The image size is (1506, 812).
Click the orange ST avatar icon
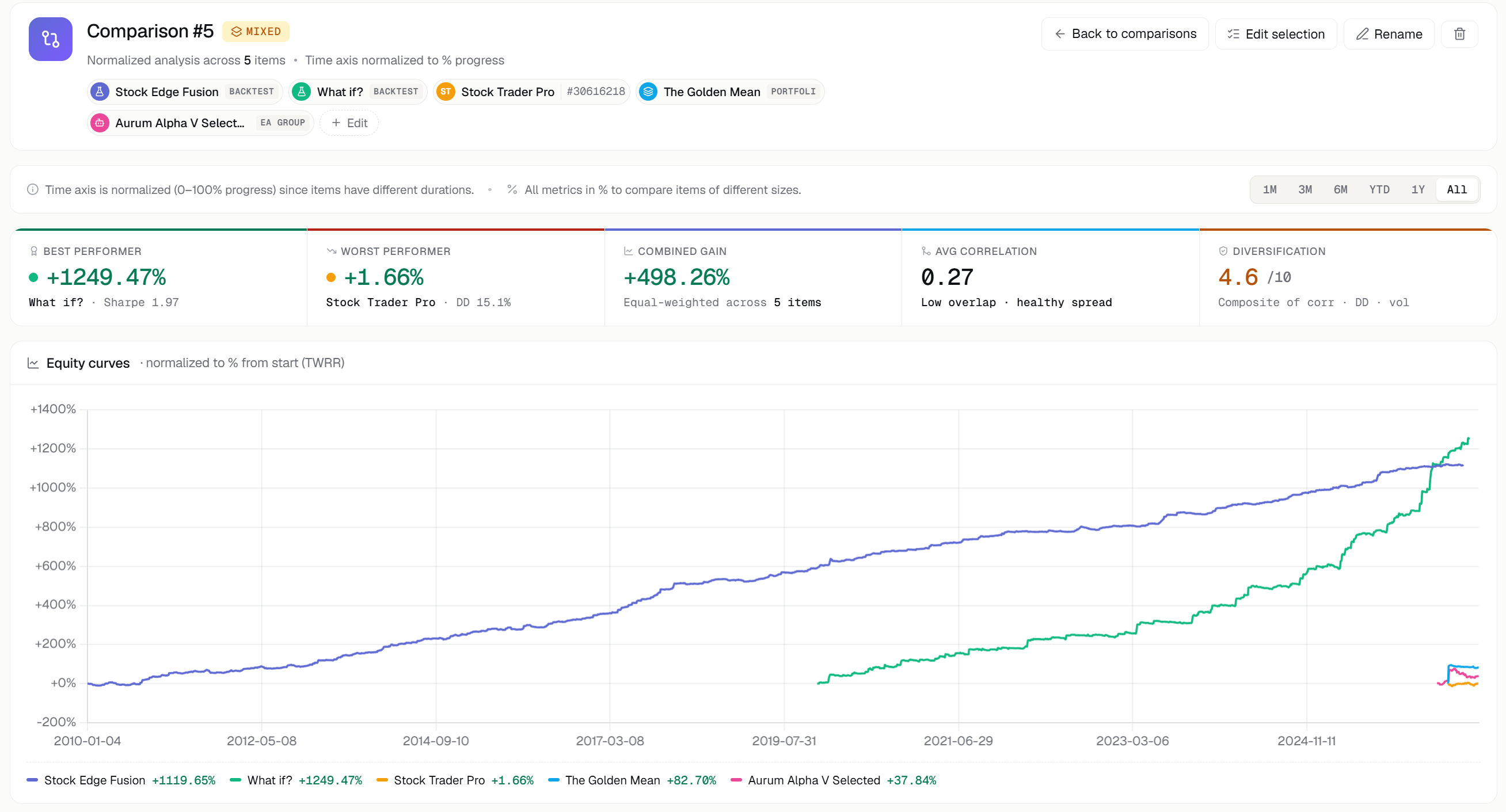pos(446,92)
